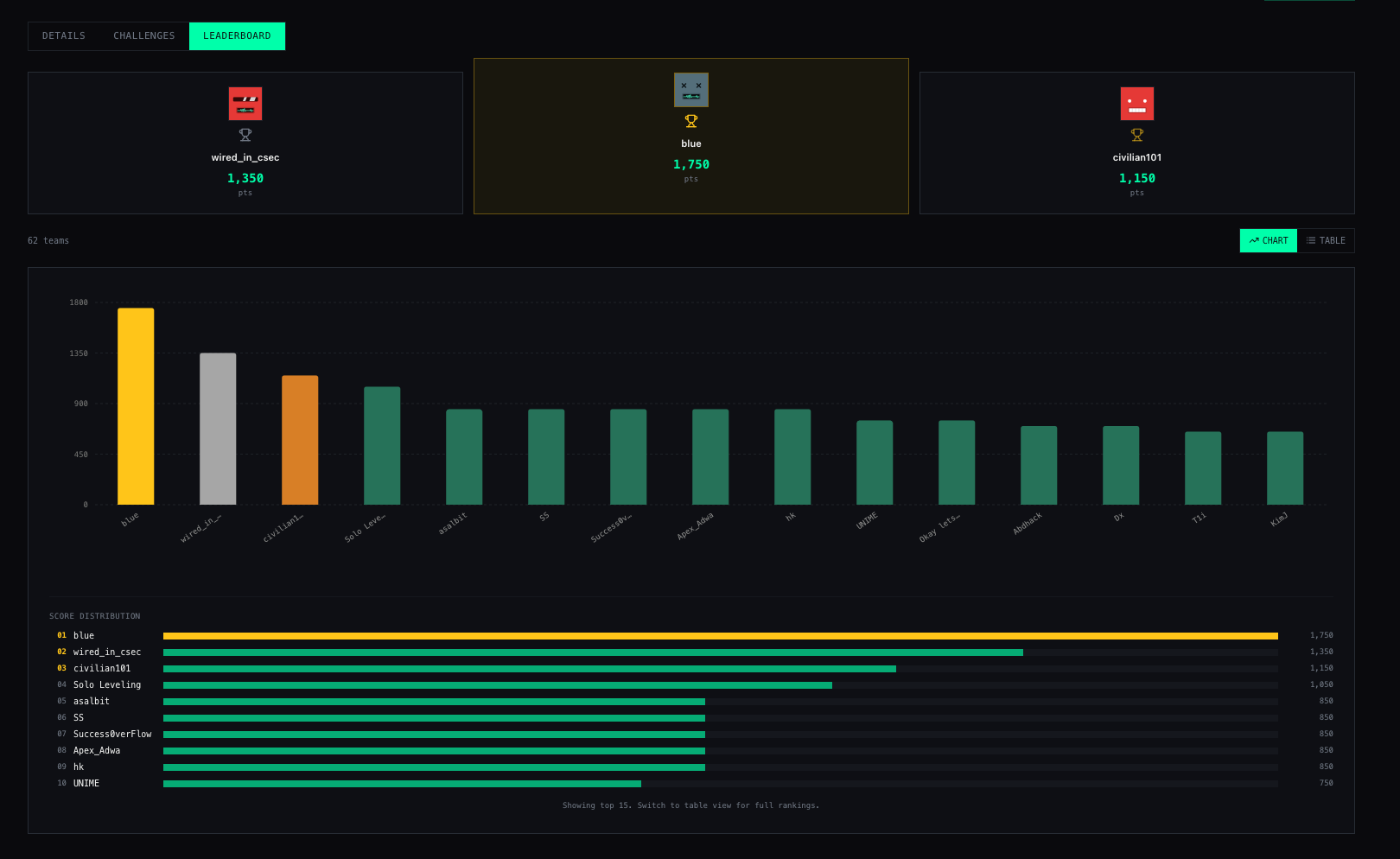
Task: Click wired_in_csec red avatar icon
Action: tap(245, 104)
